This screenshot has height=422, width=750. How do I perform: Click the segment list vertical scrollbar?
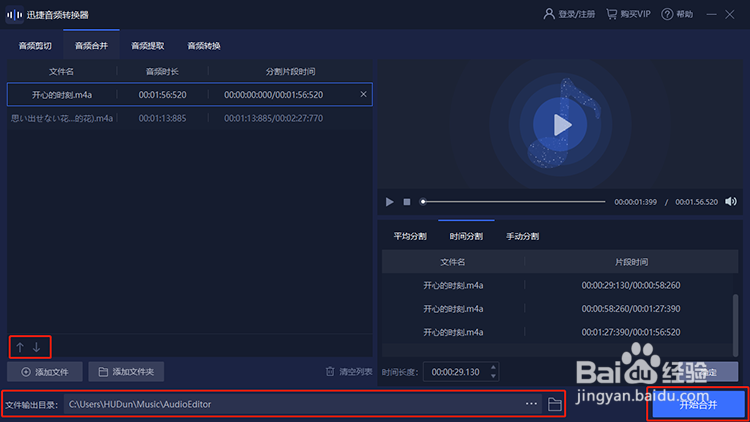click(x=735, y=325)
